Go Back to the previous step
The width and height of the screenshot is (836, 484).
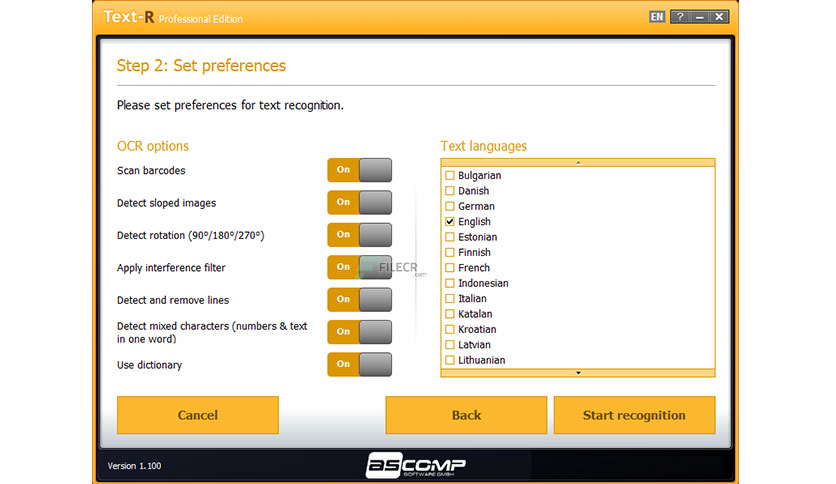(x=466, y=415)
